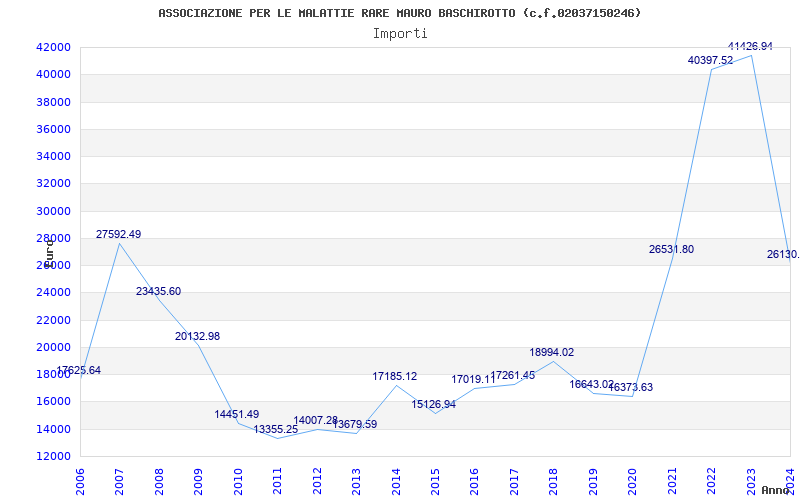
Task: Select the 23435.60 data label
Action: pos(158,291)
